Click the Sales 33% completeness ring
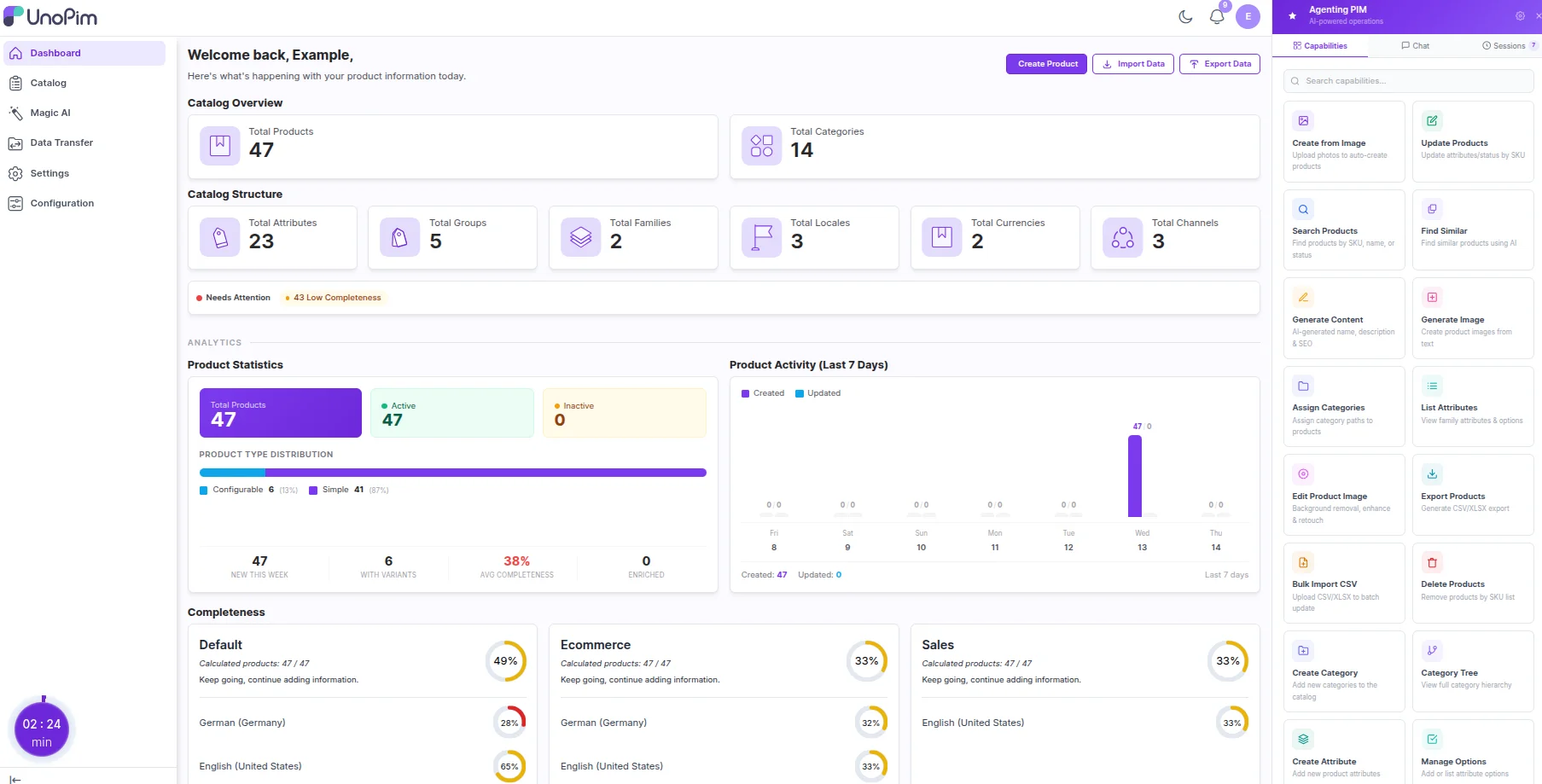Image resolution: width=1542 pixels, height=784 pixels. [x=1228, y=661]
